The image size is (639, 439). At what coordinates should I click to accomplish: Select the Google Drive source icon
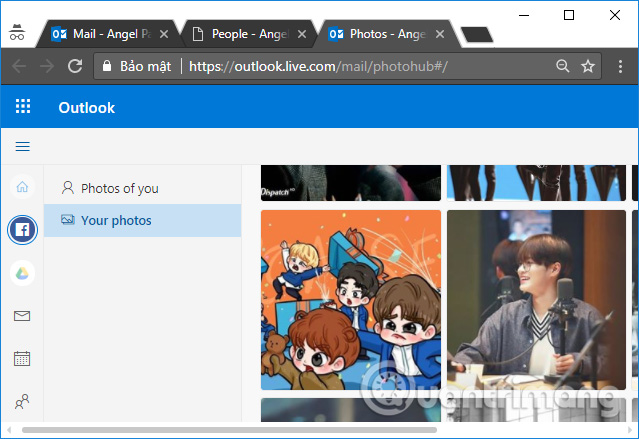[22, 273]
